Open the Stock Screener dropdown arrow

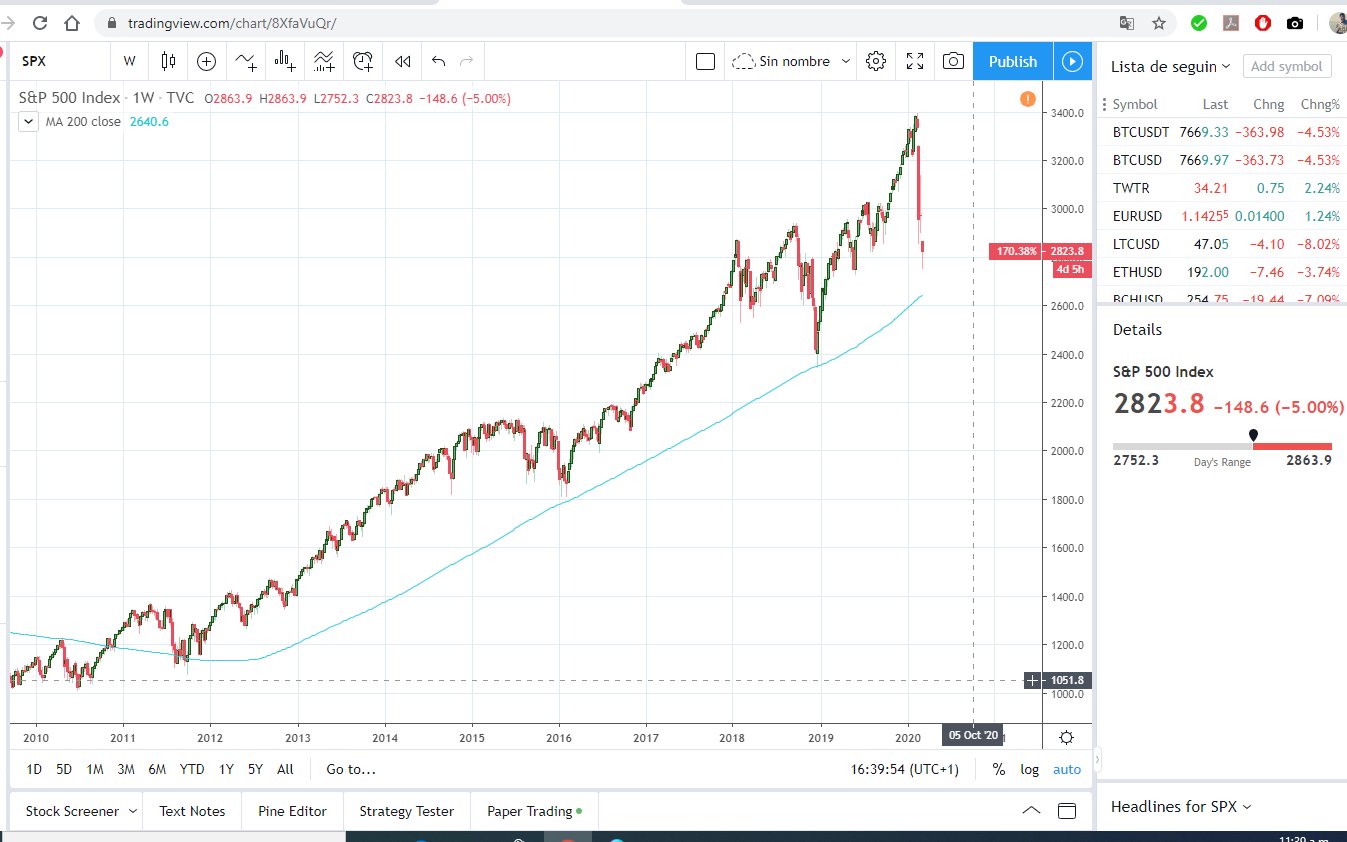pyautogui.click(x=132, y=811)
